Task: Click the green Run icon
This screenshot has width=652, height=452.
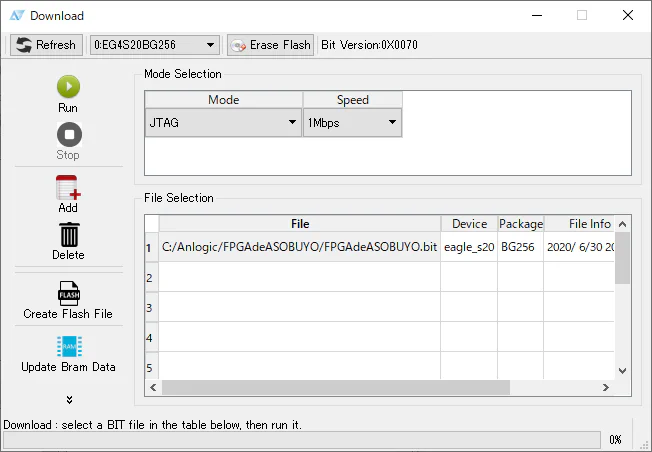Action: (x=68, y=87)
